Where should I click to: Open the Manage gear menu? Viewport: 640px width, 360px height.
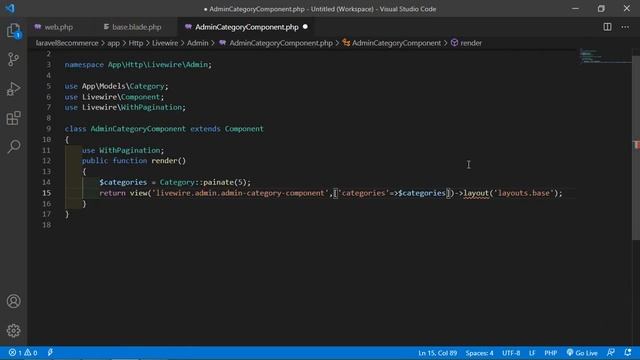(13, 331)
